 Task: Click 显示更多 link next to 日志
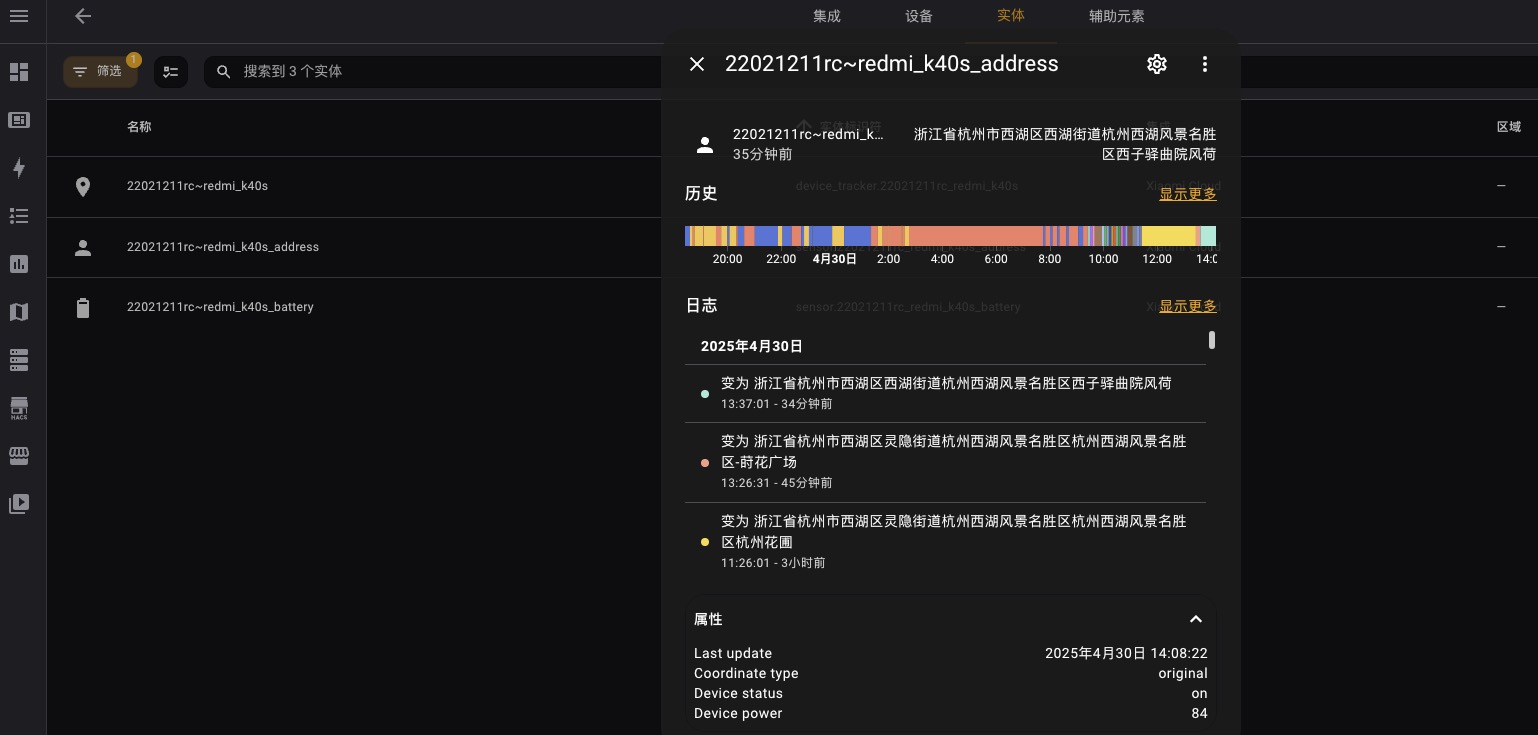click(x=1188, y=306)
